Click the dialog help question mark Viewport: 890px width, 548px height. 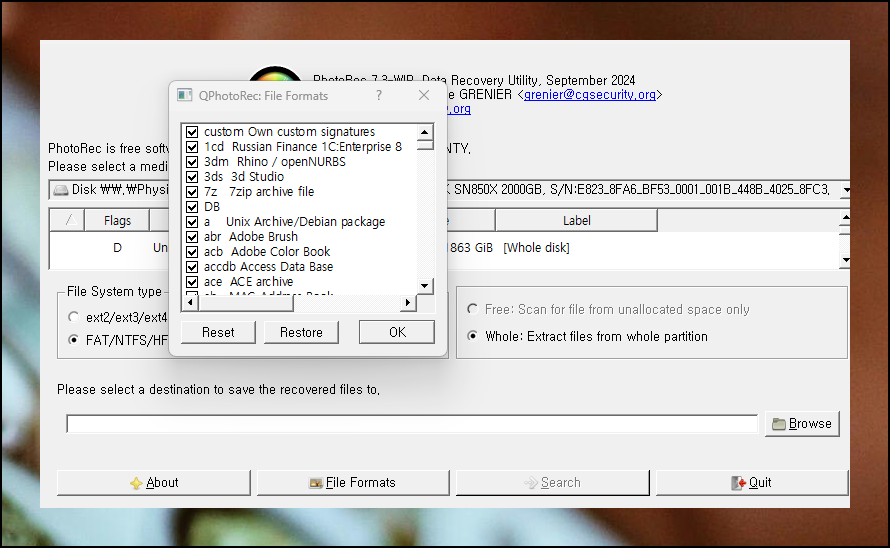379,95
